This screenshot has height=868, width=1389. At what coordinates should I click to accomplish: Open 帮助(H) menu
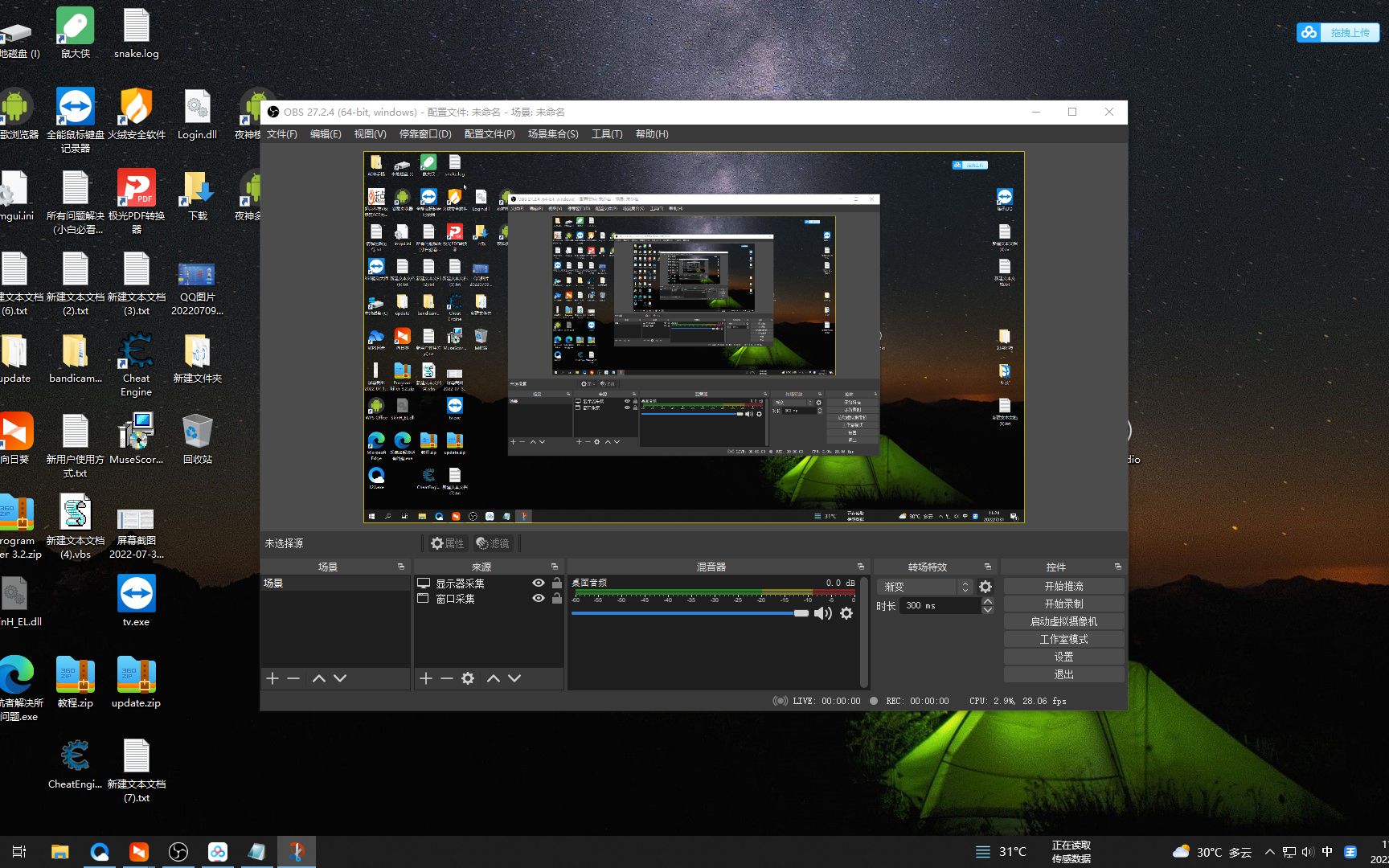pyautogui.click(x=652, y=134)
